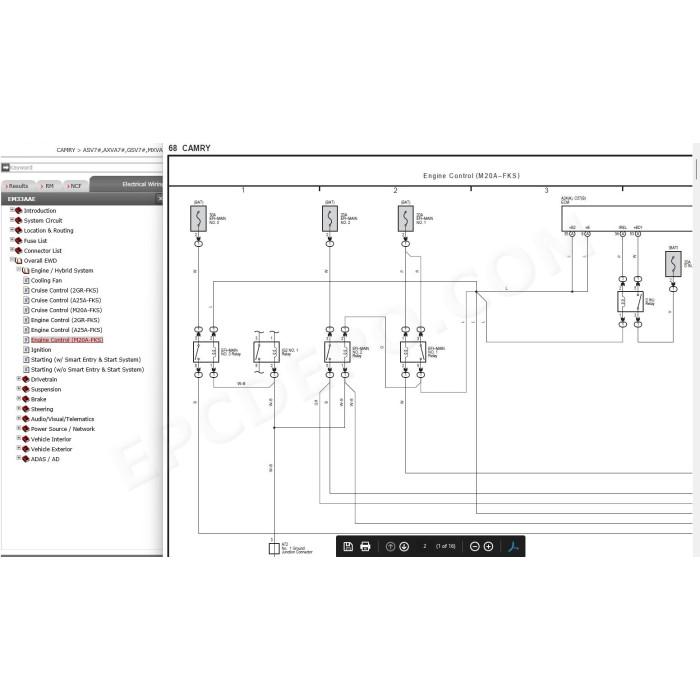Open Cruise Control (2GR-FKS) diagram
700x700 pixels.
(x=65, y=290)
